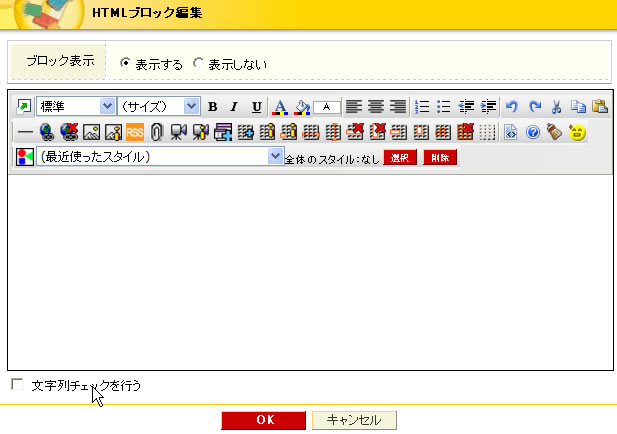Screen dimensions: 617x434
Task: Open the 標準 paragraph format dropdown
Action: [x=76, y=107]
